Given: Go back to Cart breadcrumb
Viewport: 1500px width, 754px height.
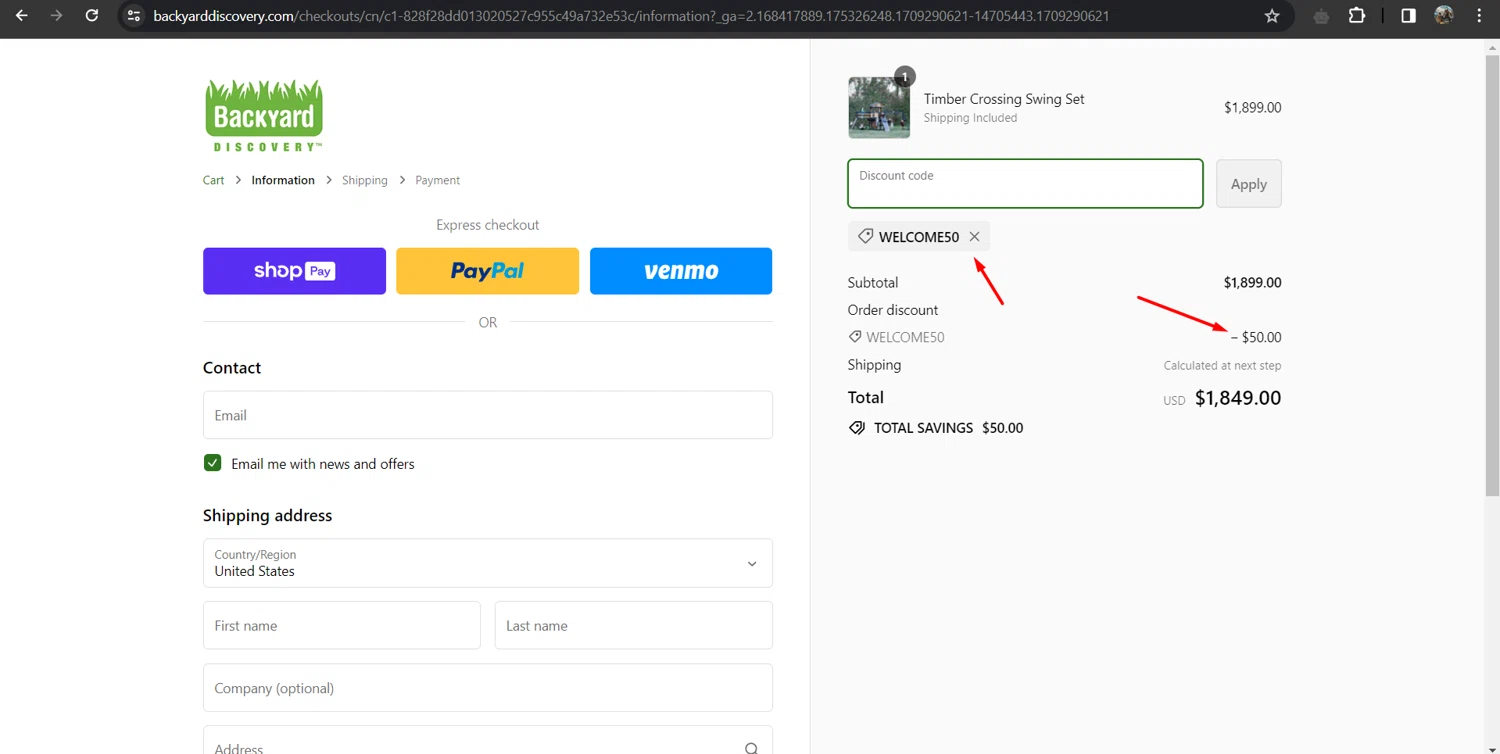Looking at the screenshot, I should pos(213,180).
